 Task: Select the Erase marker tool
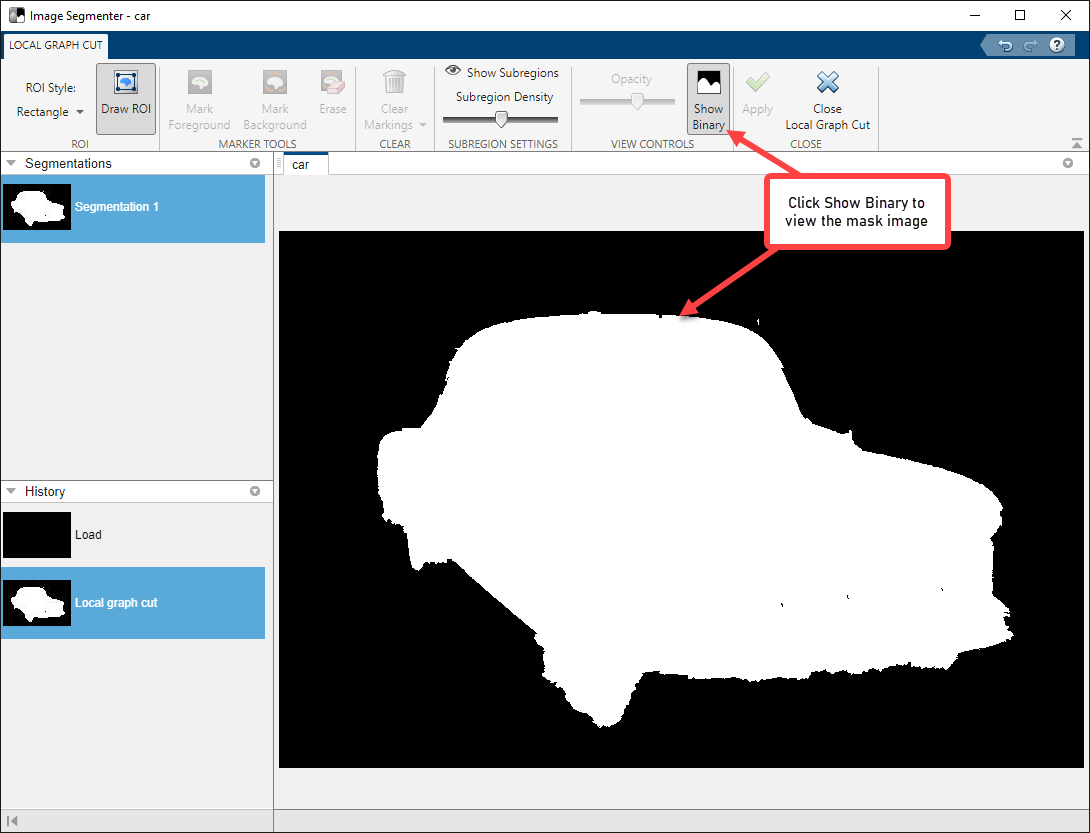pos(333,93)
